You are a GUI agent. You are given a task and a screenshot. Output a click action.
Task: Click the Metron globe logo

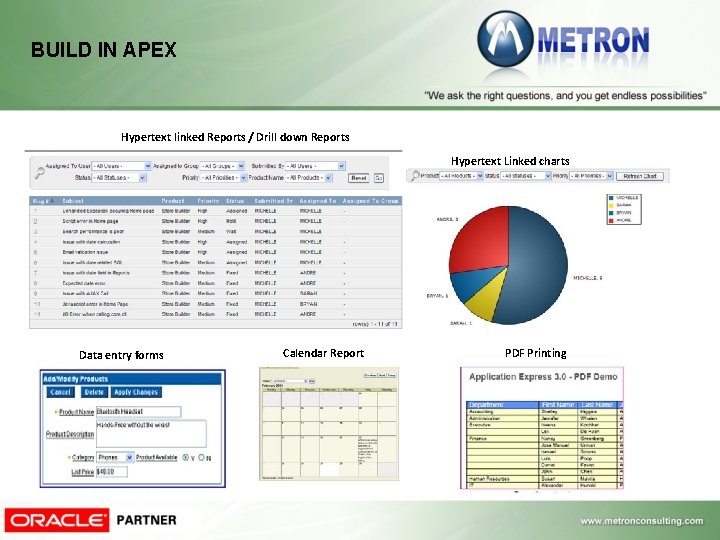[505, 39]
